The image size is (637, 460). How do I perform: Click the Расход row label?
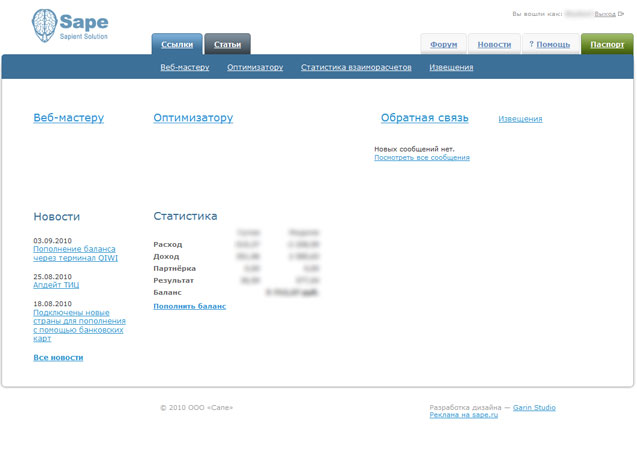(x=168, y=245)
